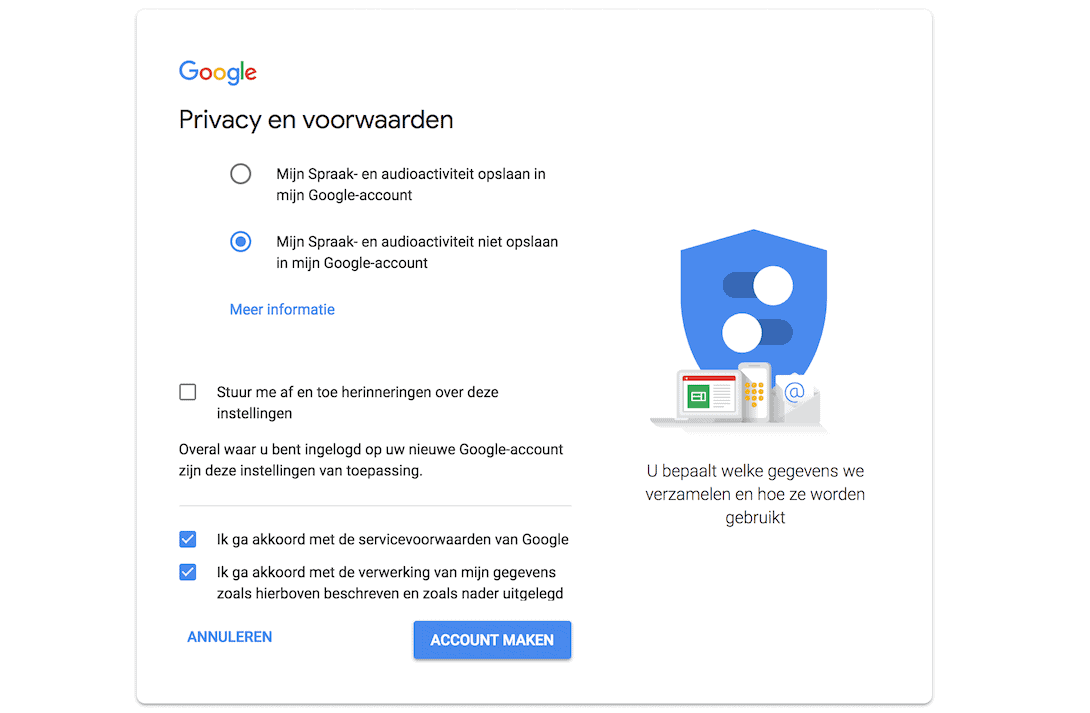Enable reminders about these settings
Screen dimensions: 1090x713
(x=187, y=392)
